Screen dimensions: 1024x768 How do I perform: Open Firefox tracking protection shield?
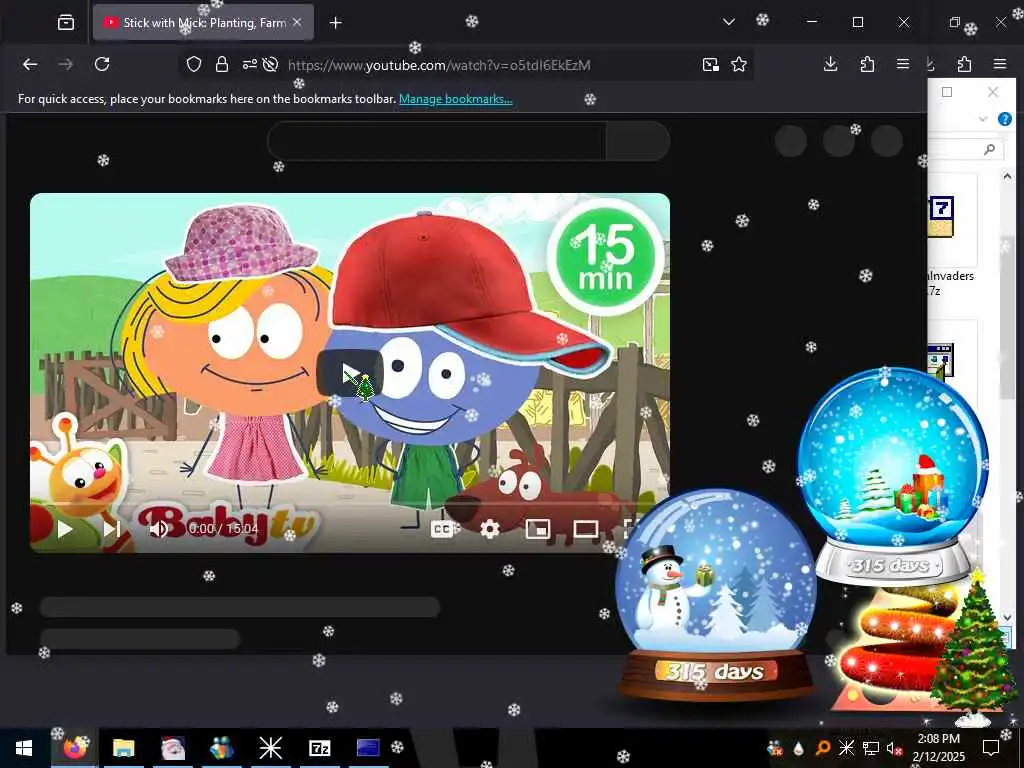click(194, 64)
